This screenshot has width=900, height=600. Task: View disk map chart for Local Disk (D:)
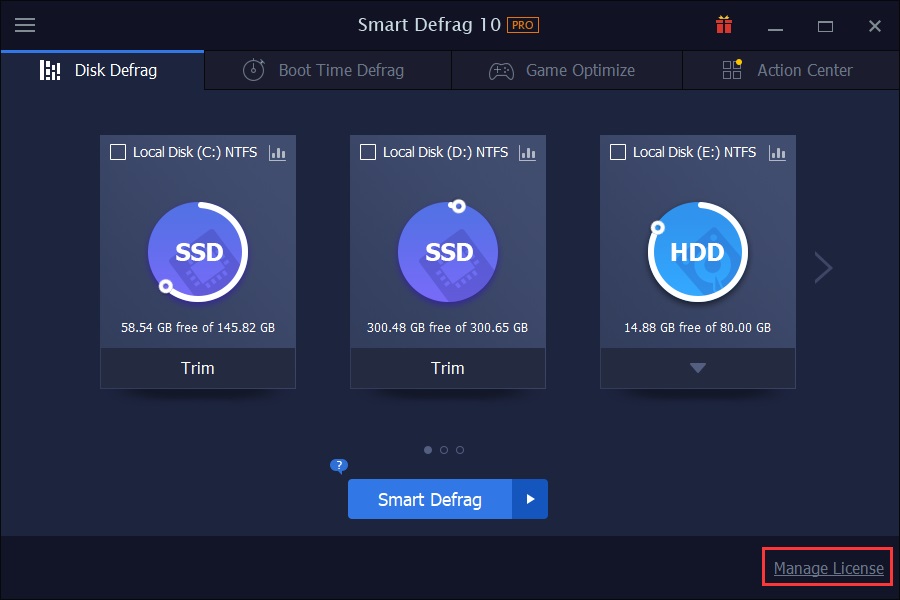pyautogui.click(x=527, y=153)
